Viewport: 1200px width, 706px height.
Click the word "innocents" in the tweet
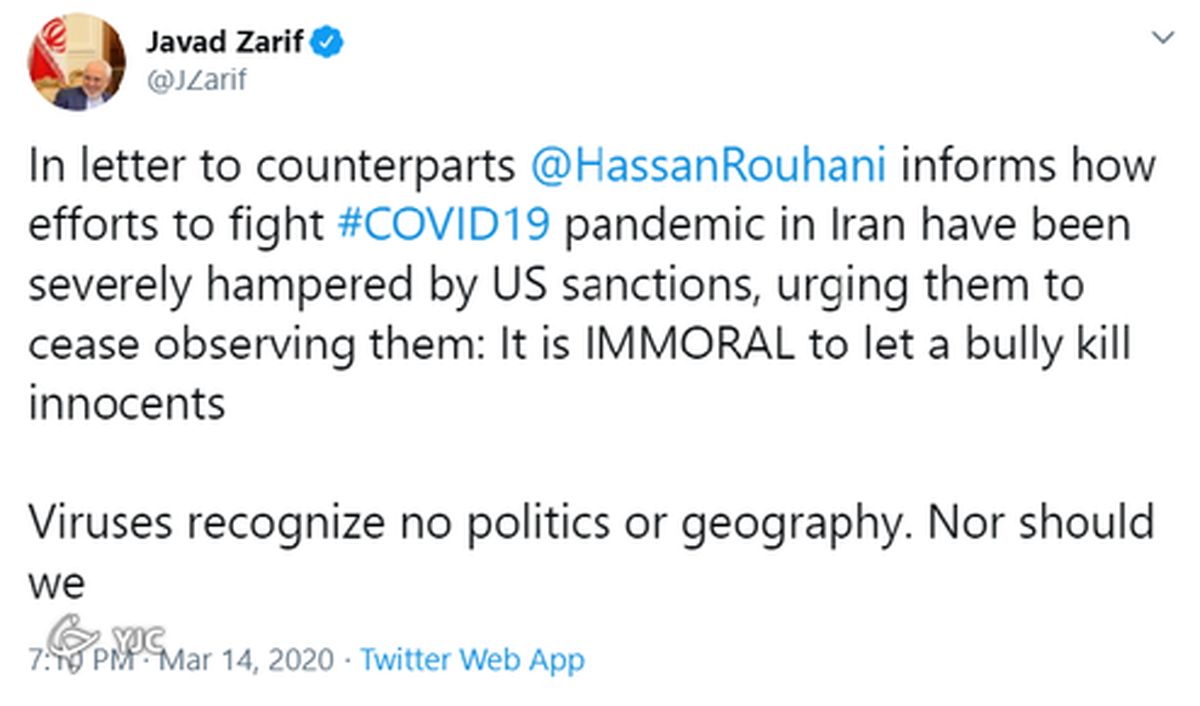click(126, 405)
